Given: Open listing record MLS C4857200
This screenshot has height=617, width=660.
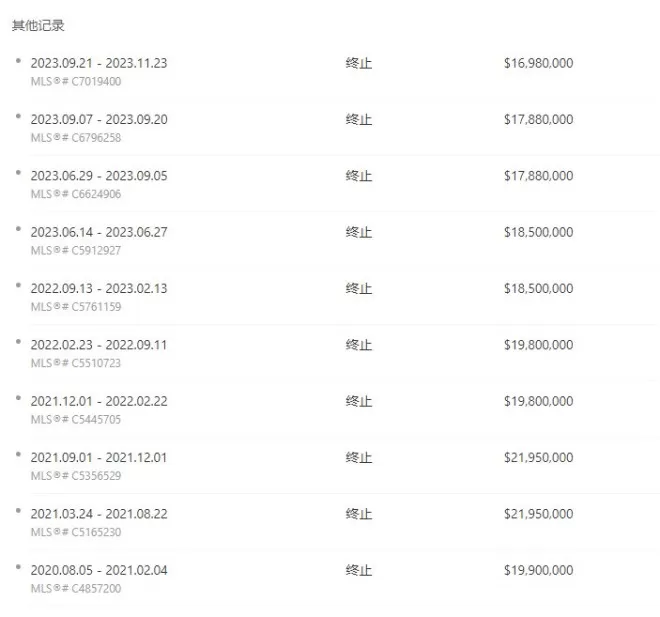Looking at the screenshot, I should click(x=76, y=588).
